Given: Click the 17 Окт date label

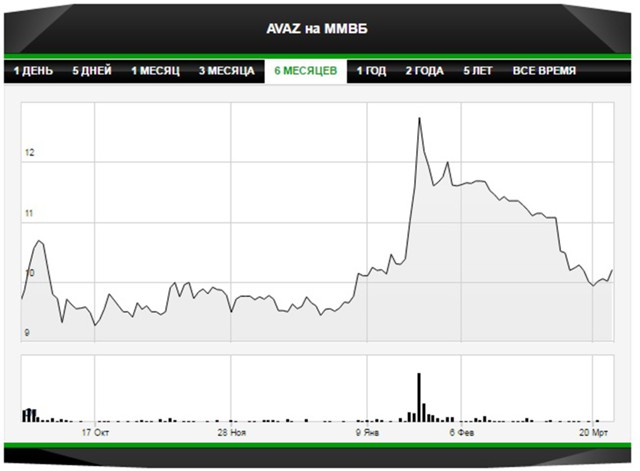Looking at the screenshot, I should click(95, 433).
